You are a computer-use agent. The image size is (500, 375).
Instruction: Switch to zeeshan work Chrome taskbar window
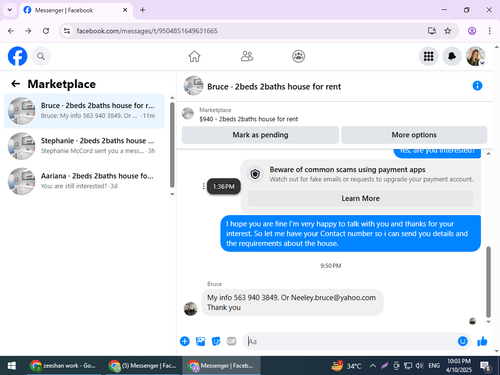click(63, 366)
